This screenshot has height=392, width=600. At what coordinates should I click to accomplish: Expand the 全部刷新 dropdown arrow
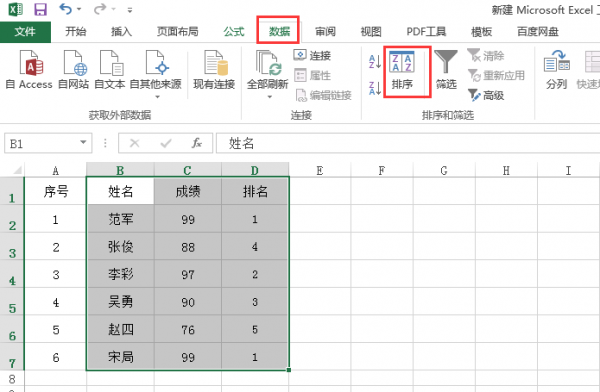(269, 97)
